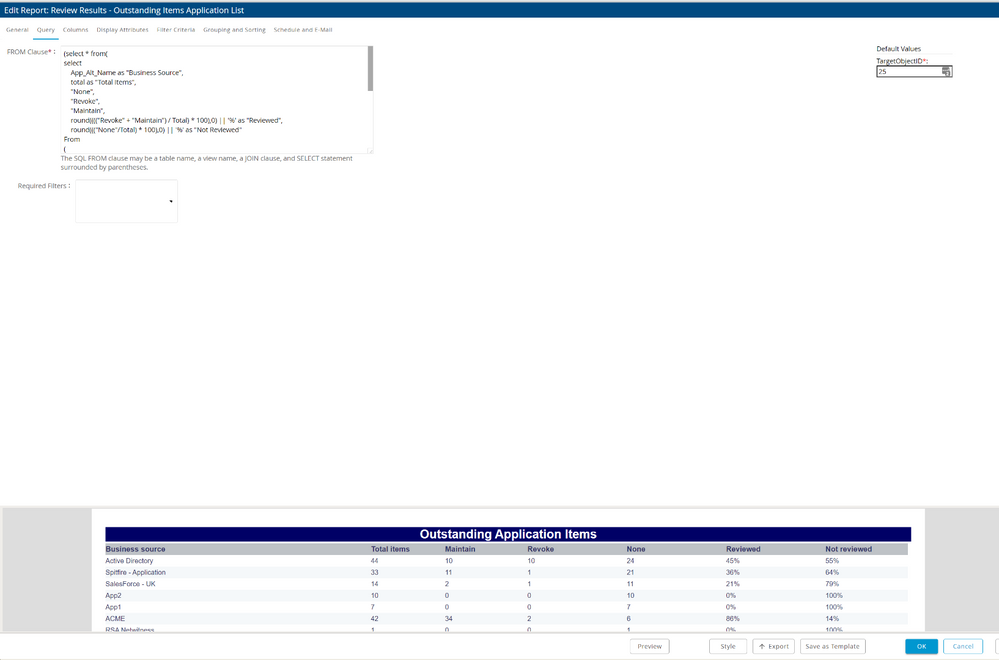The image size is (999, 660).
Task: Select the Query tab
Action: pyautogui.click(x=46, y=30)
